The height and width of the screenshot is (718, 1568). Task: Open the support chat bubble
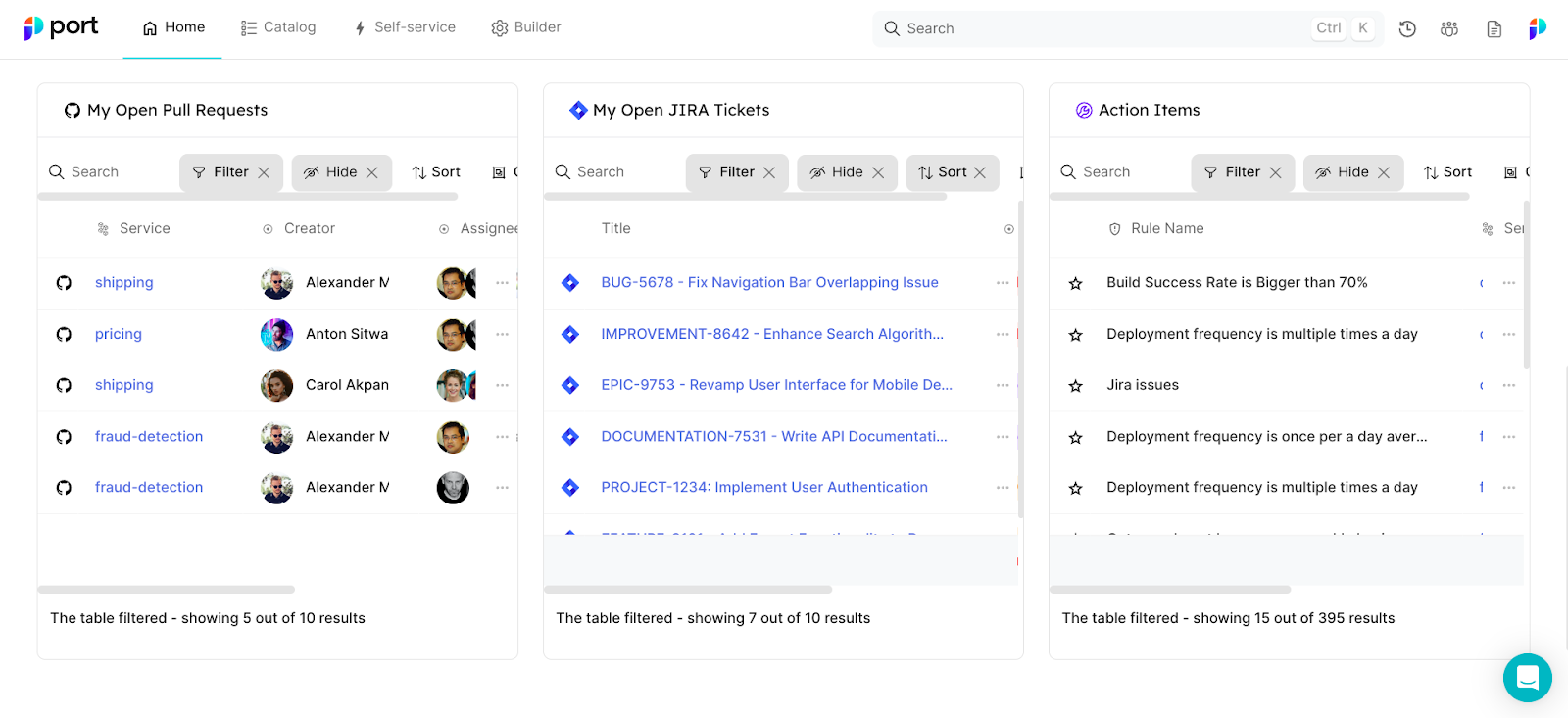point(1527,678)
